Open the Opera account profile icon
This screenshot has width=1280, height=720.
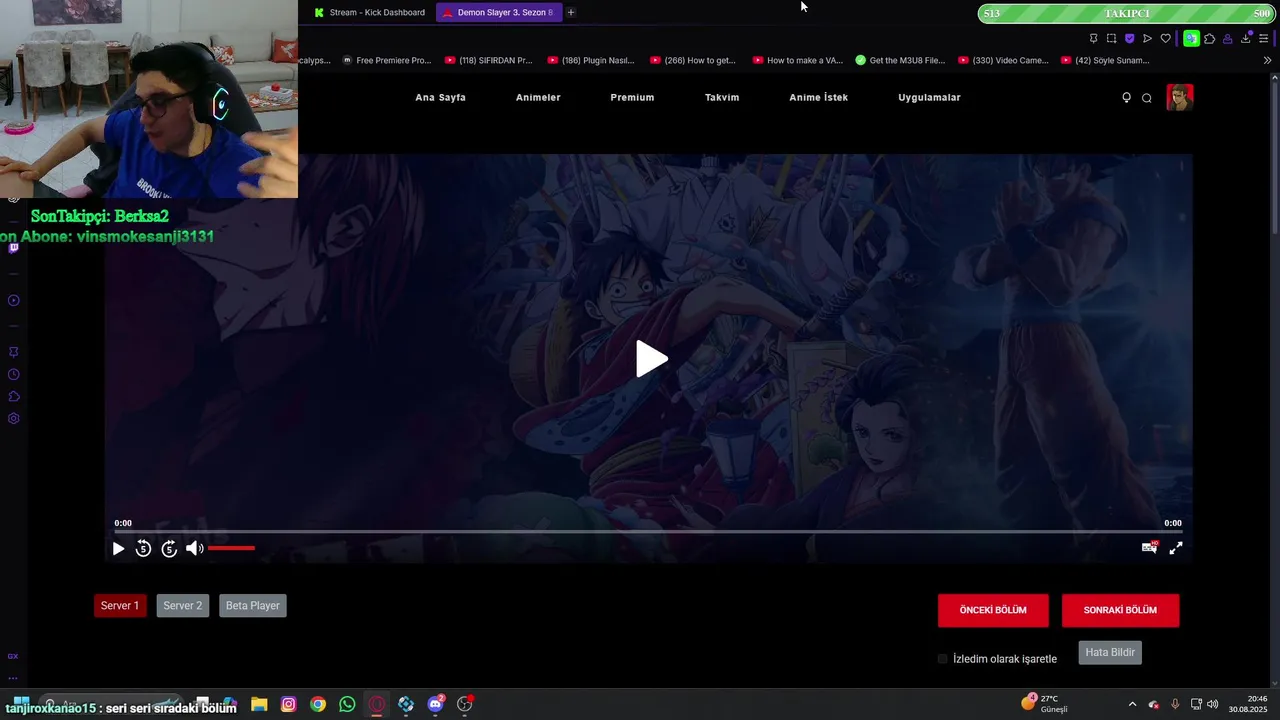[1227, 38]
